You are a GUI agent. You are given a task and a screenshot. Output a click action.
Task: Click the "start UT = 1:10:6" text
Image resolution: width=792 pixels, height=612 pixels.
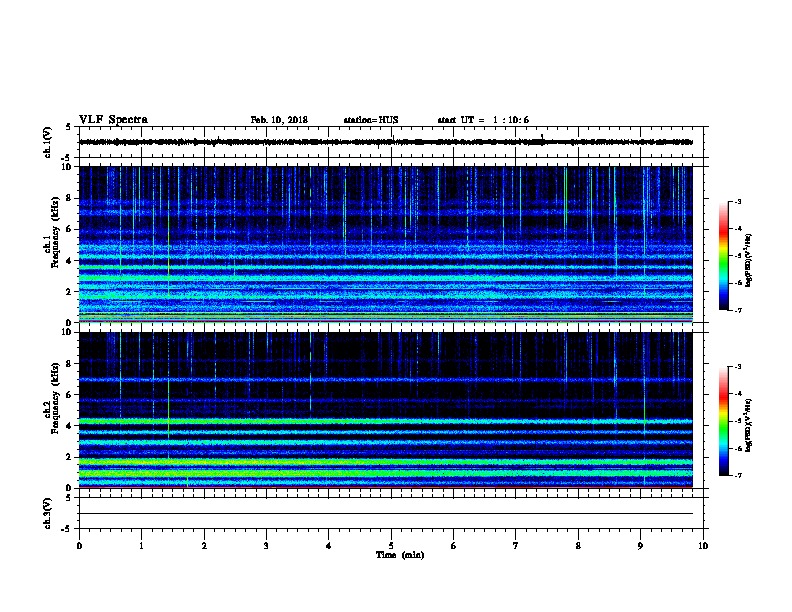483,120
